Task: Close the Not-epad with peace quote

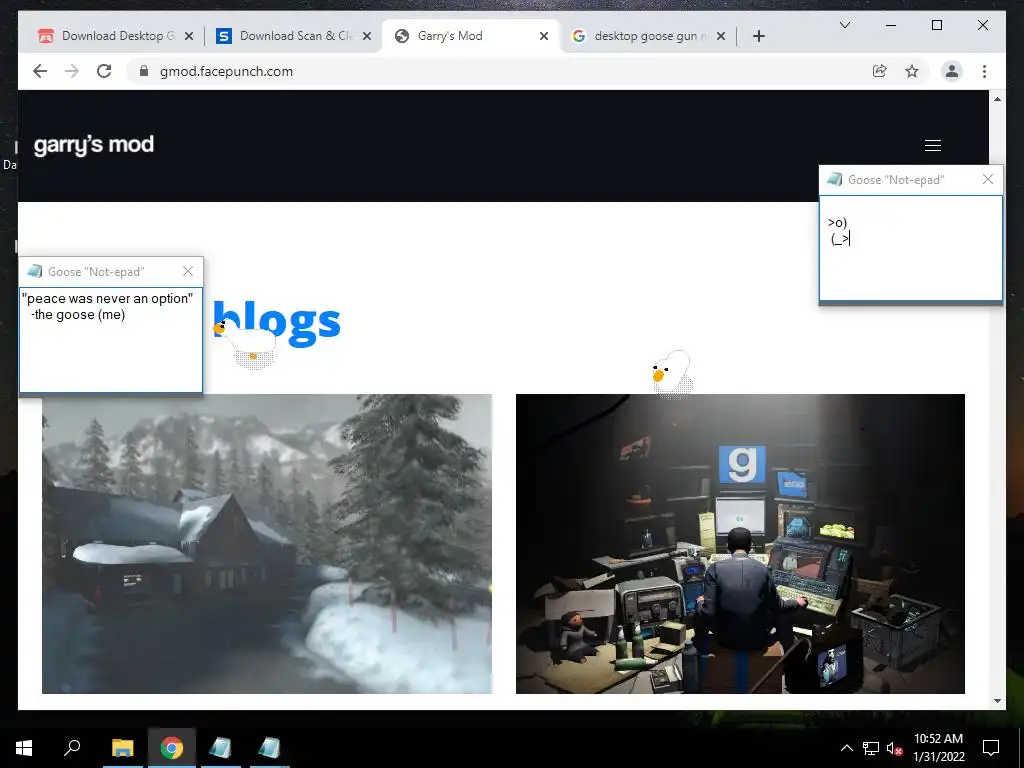Action: coord(188,271)
